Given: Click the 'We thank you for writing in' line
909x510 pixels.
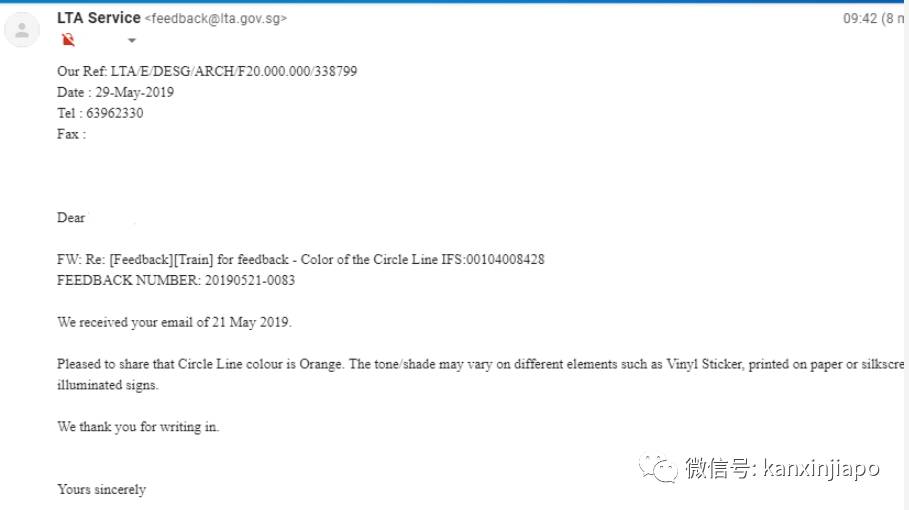Looking at the screenshot, I should pyautogui.click(x=138, y=427).
